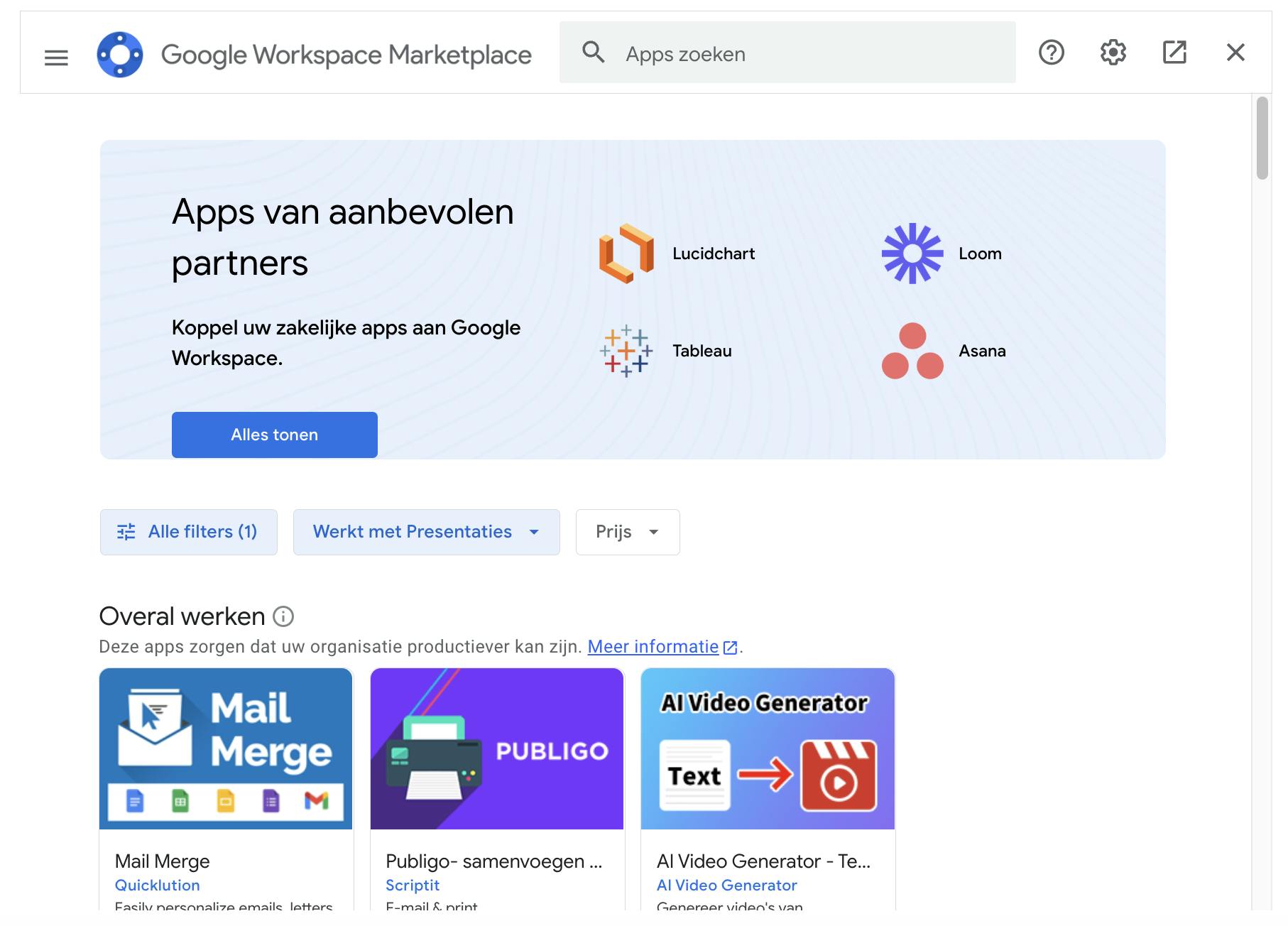Screen dimensions: 1288x926
Task: Expand the Prijs dropdown
Action: coord(628,532)
